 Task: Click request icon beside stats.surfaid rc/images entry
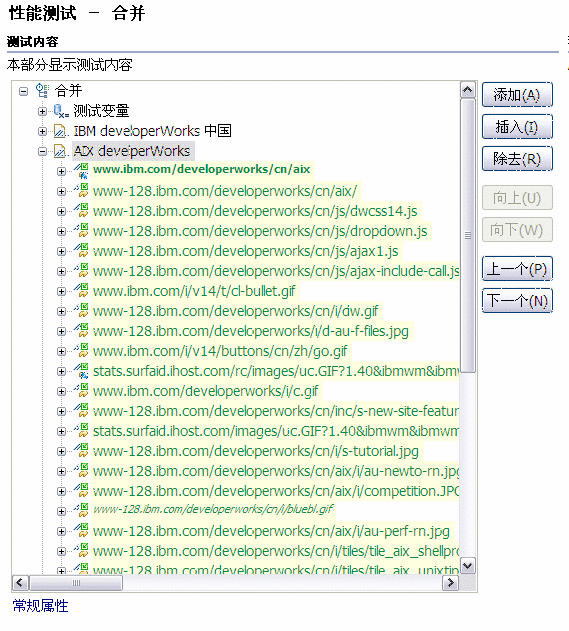pyautogui.click(x=81, y=371)
